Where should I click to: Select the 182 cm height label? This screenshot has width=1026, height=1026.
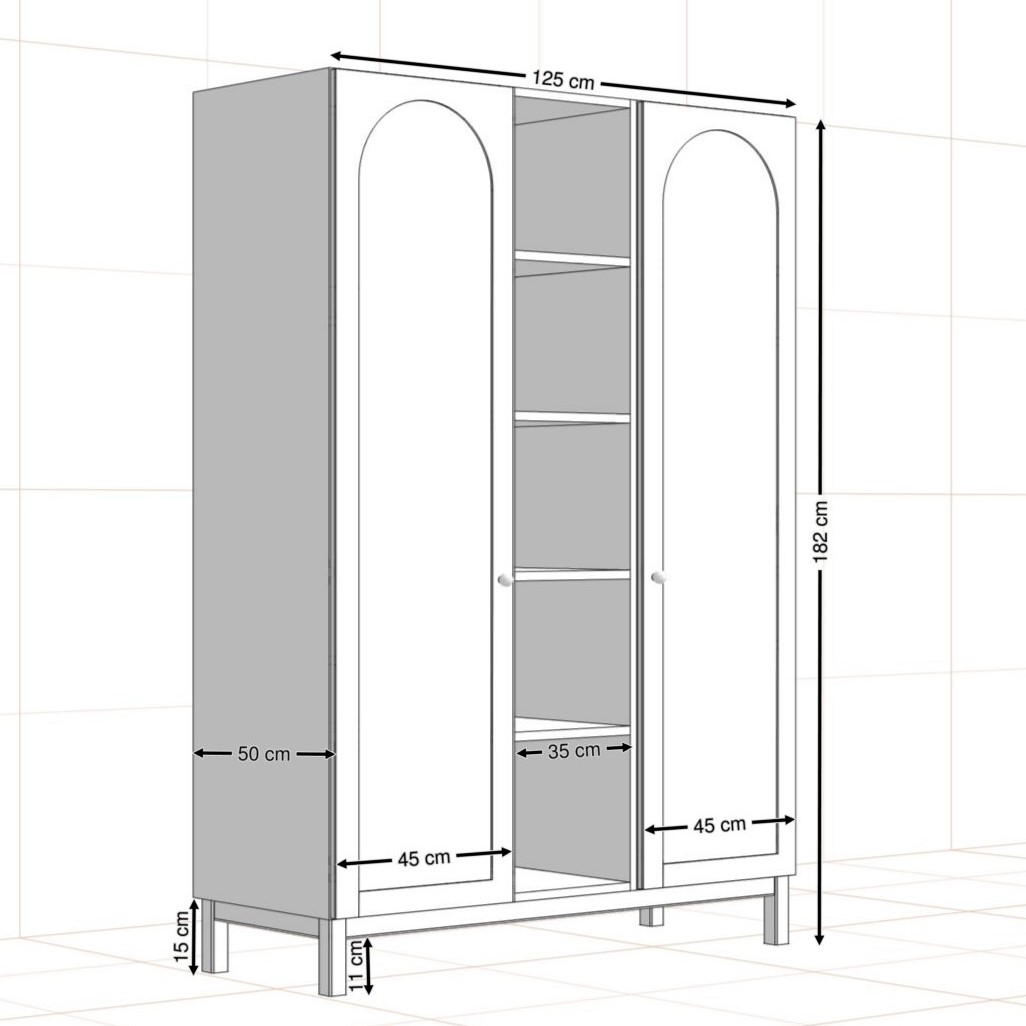pyautogui.click(x=820, y=532)
